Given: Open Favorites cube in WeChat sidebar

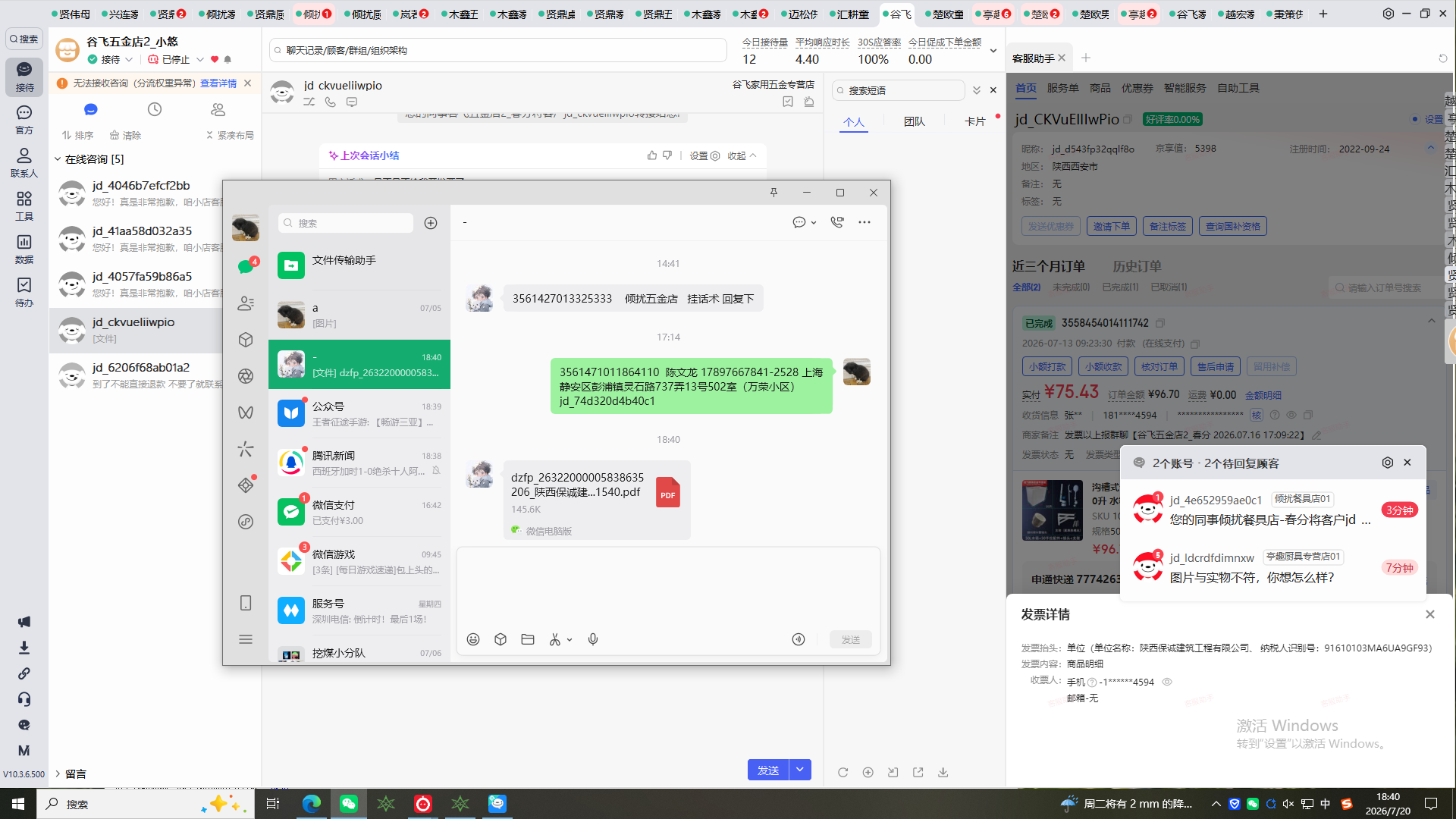Looking at the screenshot, I should click(246, 340).
